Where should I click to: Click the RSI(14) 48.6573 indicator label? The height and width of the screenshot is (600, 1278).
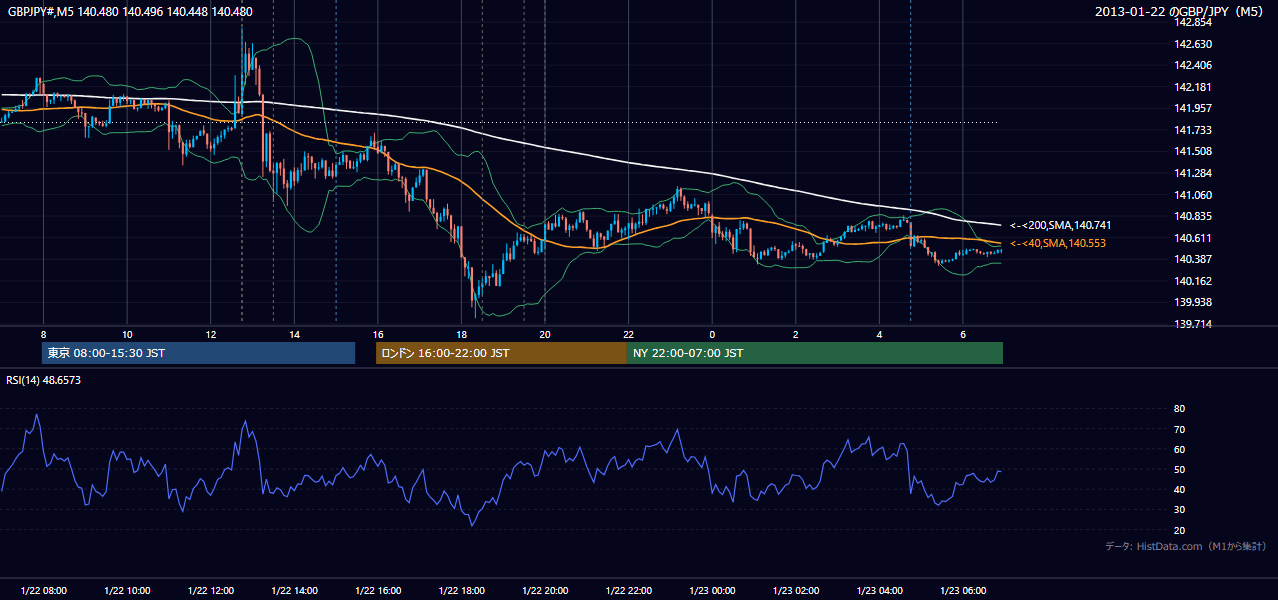click(x=44, y=380)
